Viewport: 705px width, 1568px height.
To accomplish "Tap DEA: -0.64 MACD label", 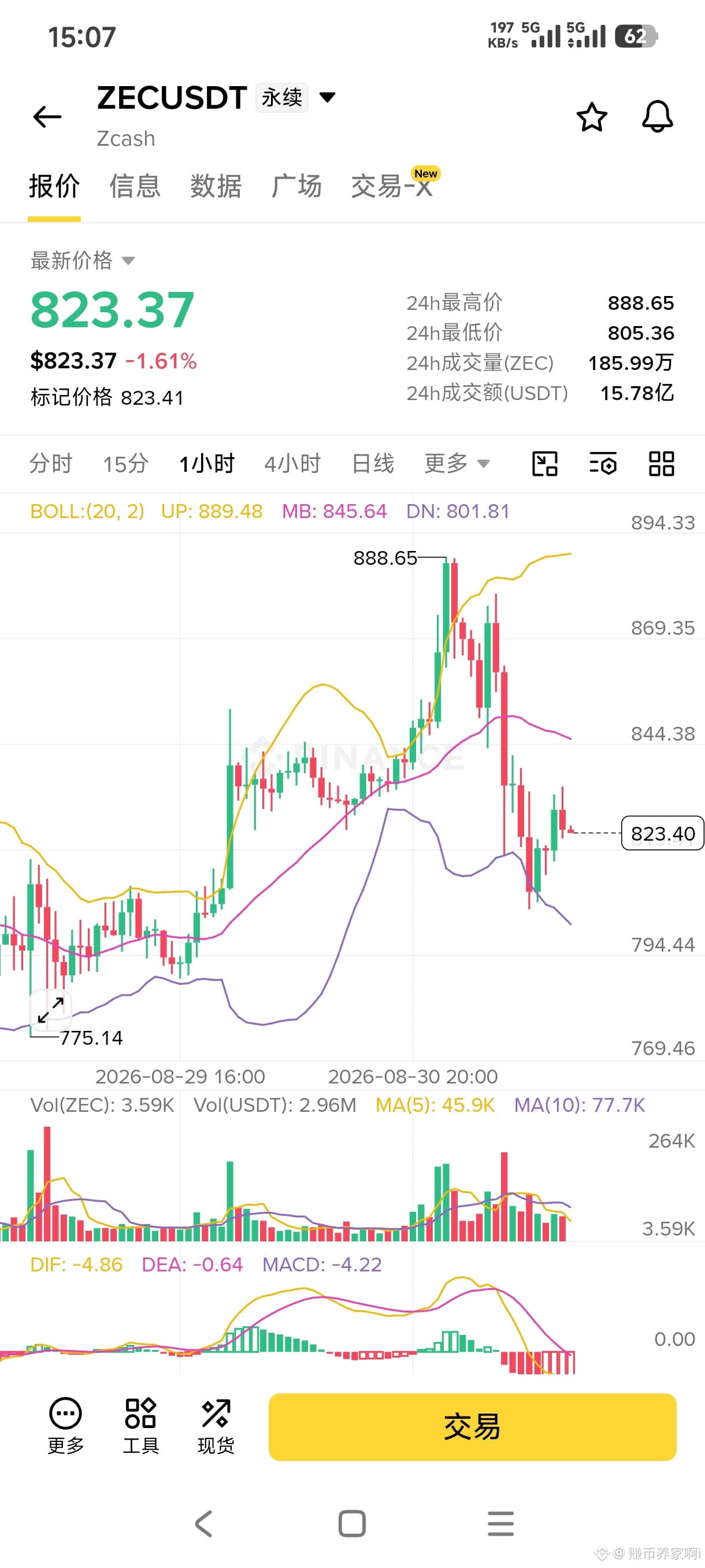I will click(x=192, y=1264).
